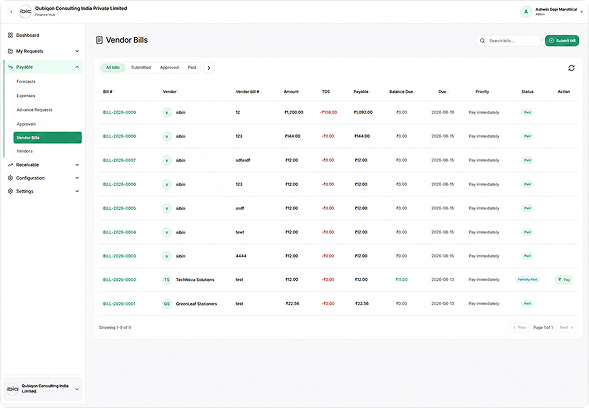589x408 pixels.
Task: Click the TS avatar for TechNova Solutions
Action: pyautogui.click(x=167, y=280)
